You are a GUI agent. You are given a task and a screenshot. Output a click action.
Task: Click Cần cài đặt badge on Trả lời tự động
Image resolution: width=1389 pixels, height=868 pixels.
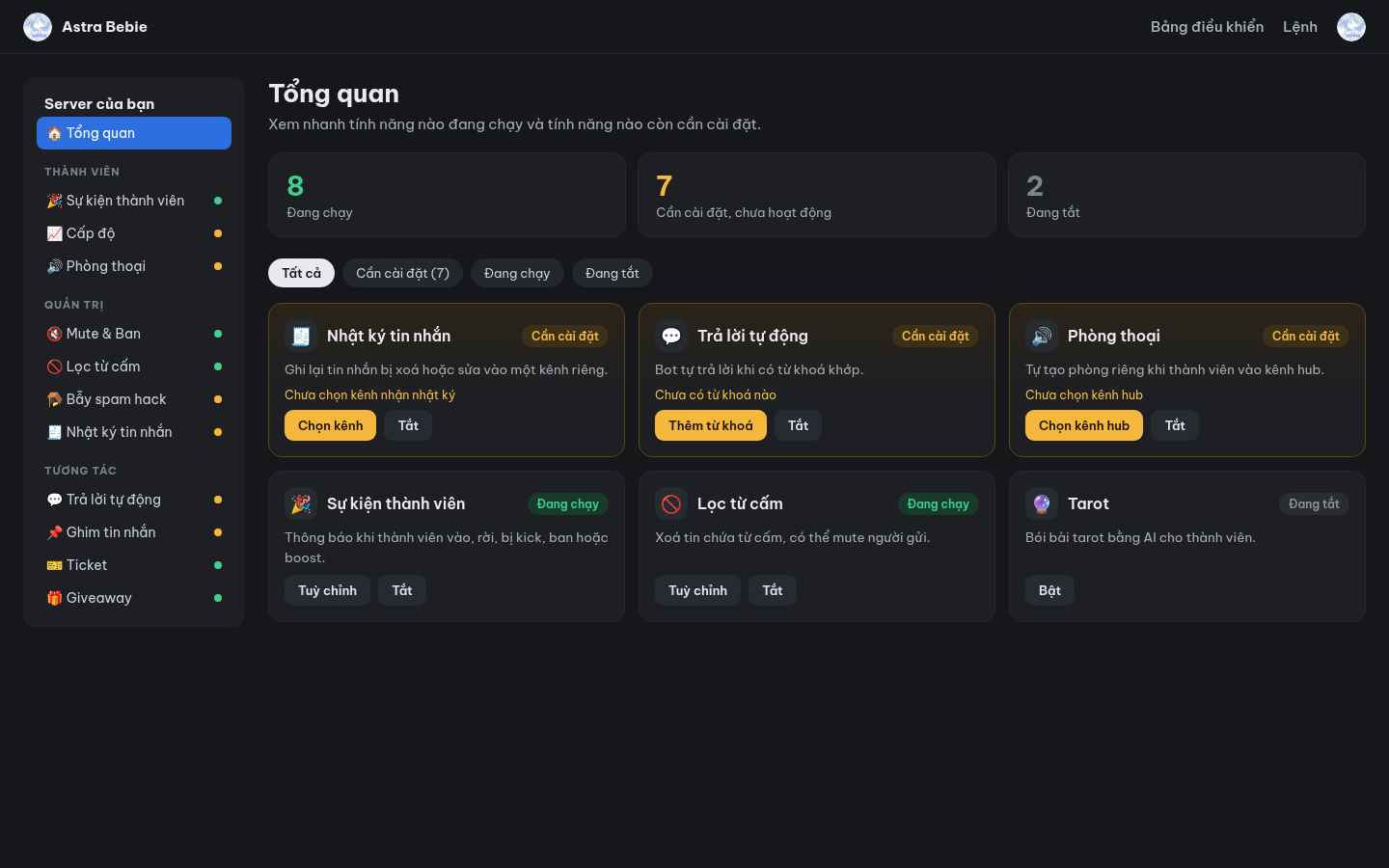pyautogui.click(x=936, y=336)
